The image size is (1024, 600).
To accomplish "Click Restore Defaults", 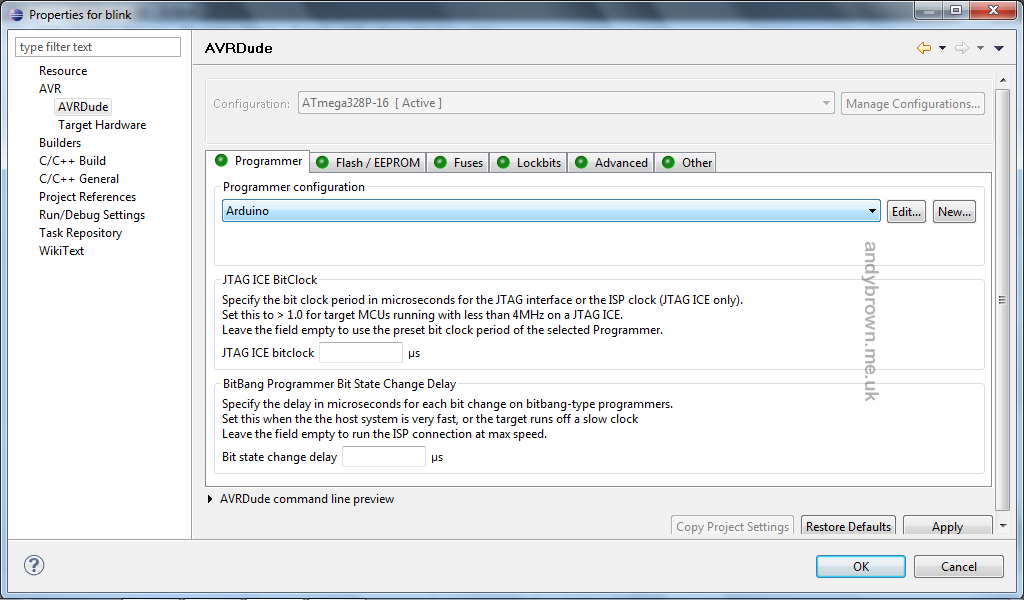I will coord(848,525).
